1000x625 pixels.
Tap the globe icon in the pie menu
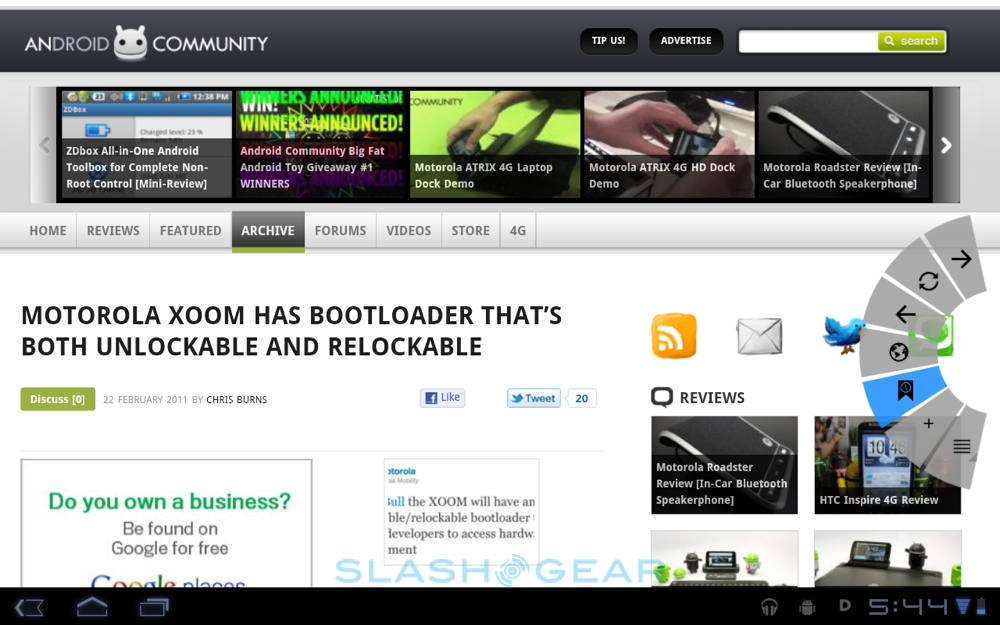coord(898,352)
